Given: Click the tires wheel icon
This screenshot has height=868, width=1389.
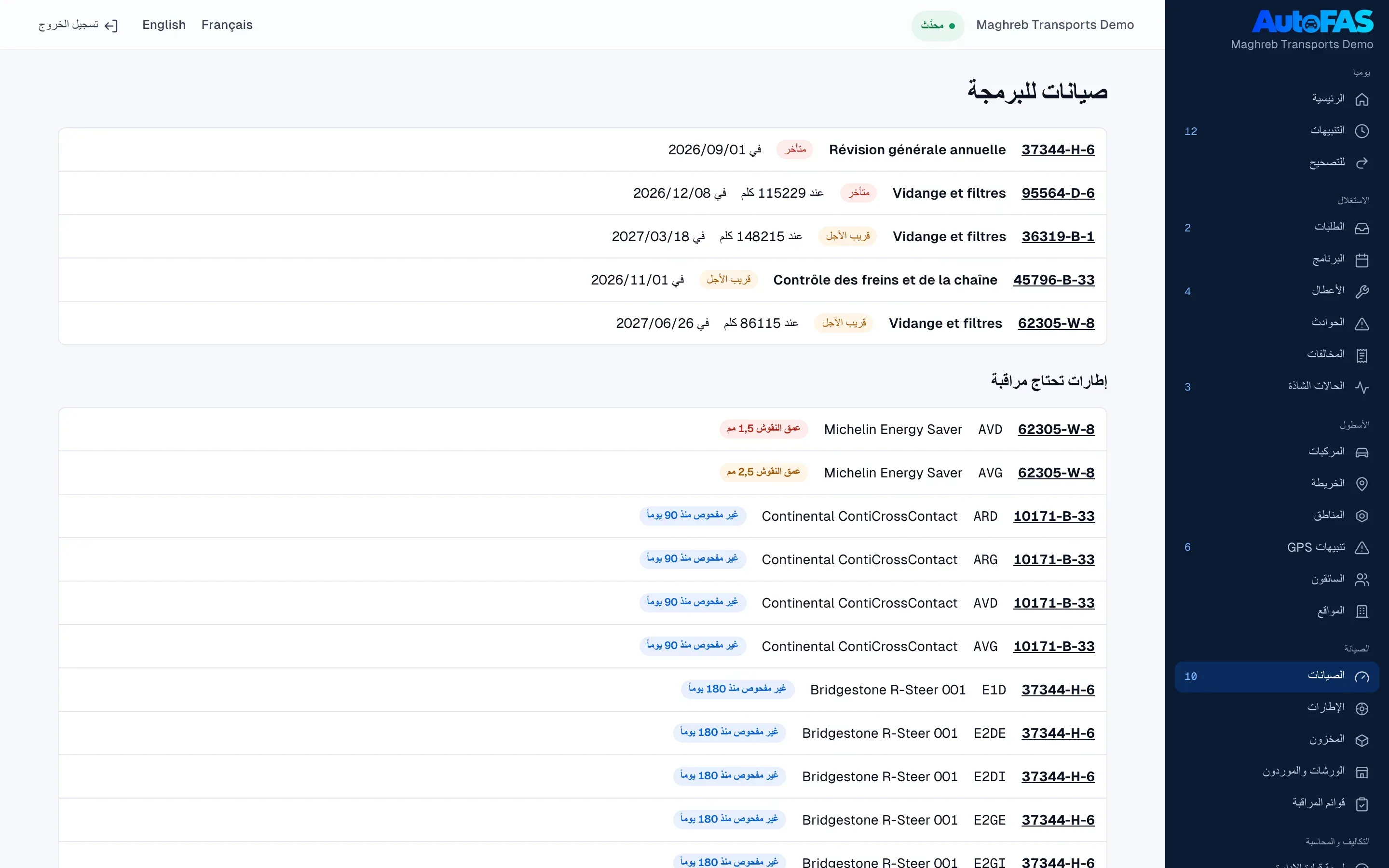Looking at the screenshot, I should coord(1362,708).
